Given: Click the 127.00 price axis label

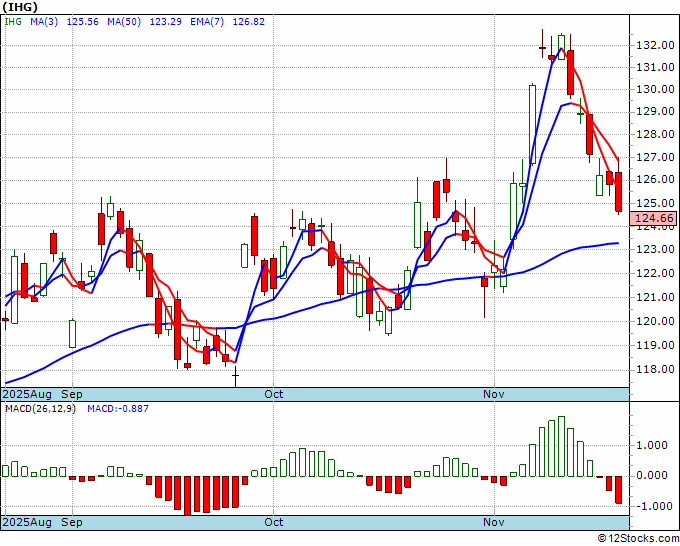Looking at the screenshot, I should (655, 157).
